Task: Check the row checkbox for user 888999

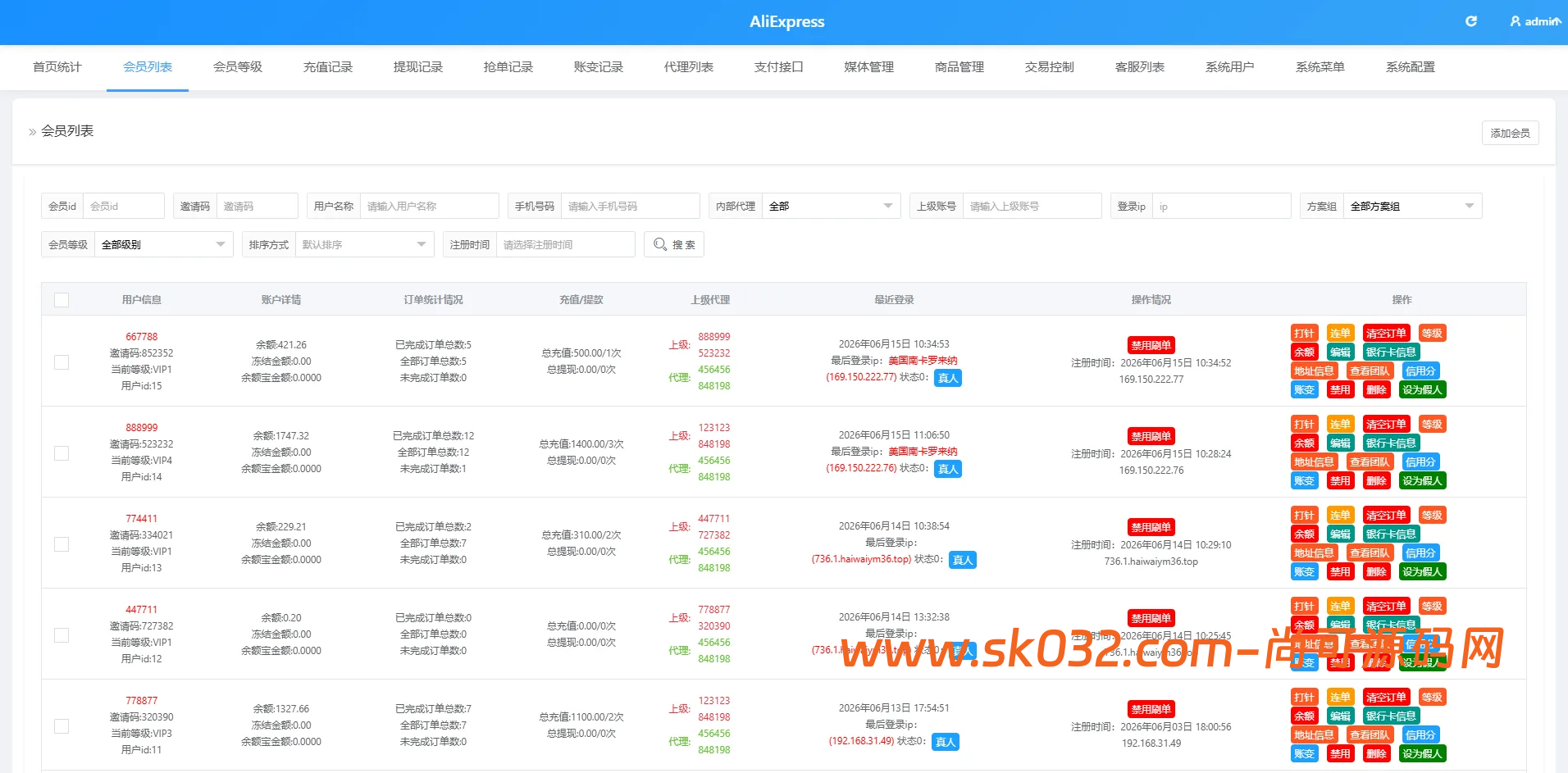Action: click(x=62, y=453)
